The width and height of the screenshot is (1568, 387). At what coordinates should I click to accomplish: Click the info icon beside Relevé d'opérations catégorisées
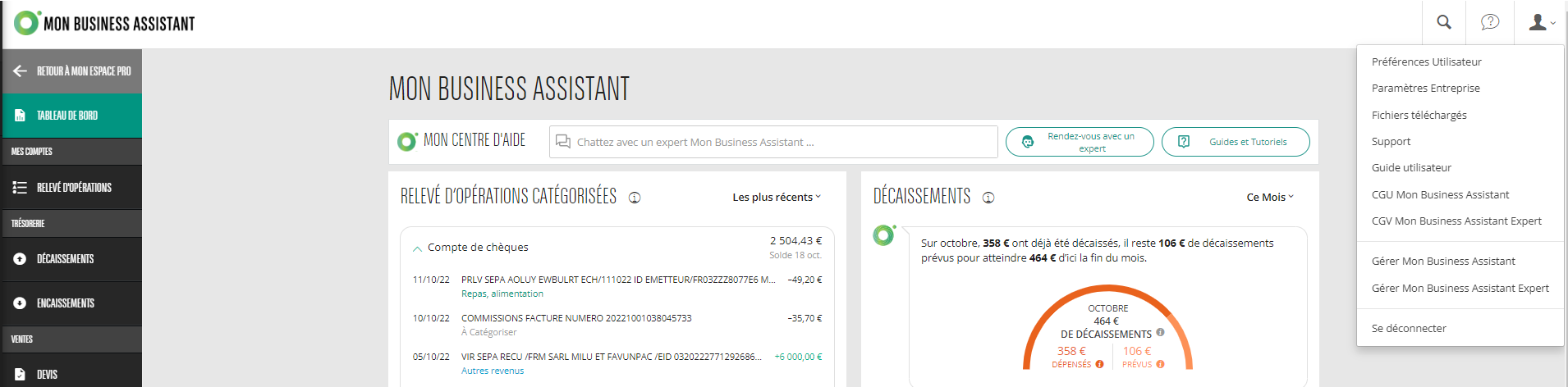(x=635, y=198)
